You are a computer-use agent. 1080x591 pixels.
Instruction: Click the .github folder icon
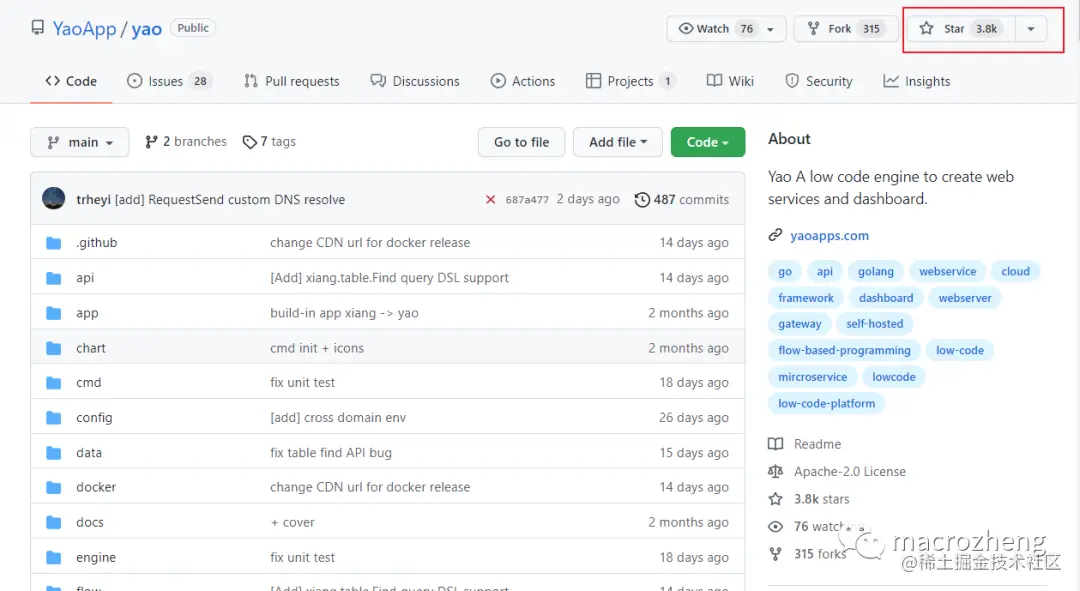tap(54, 243)
